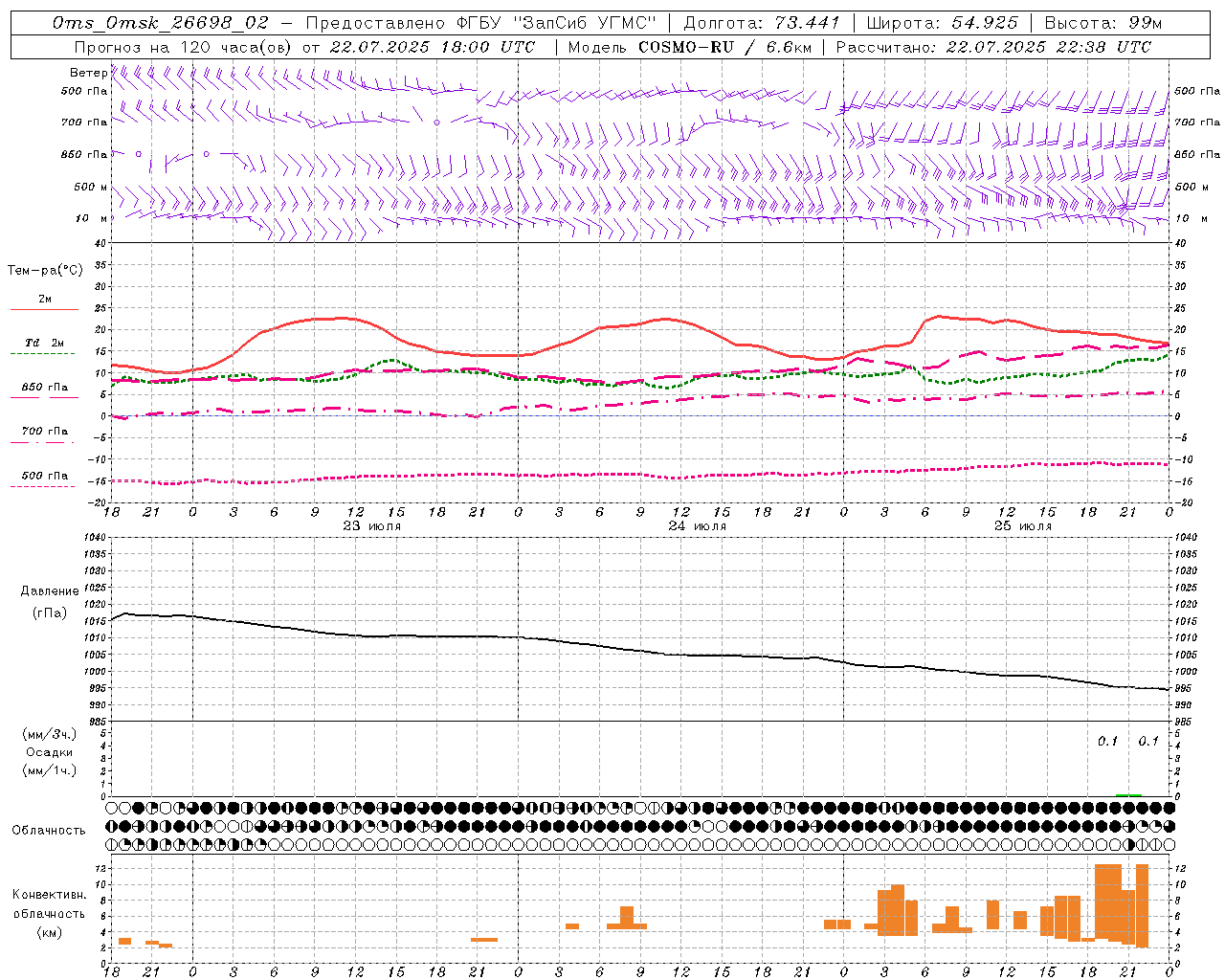Click the Ветер panel label
The height and width of the screenshot is (980, 1225).
tap(88, 73)
